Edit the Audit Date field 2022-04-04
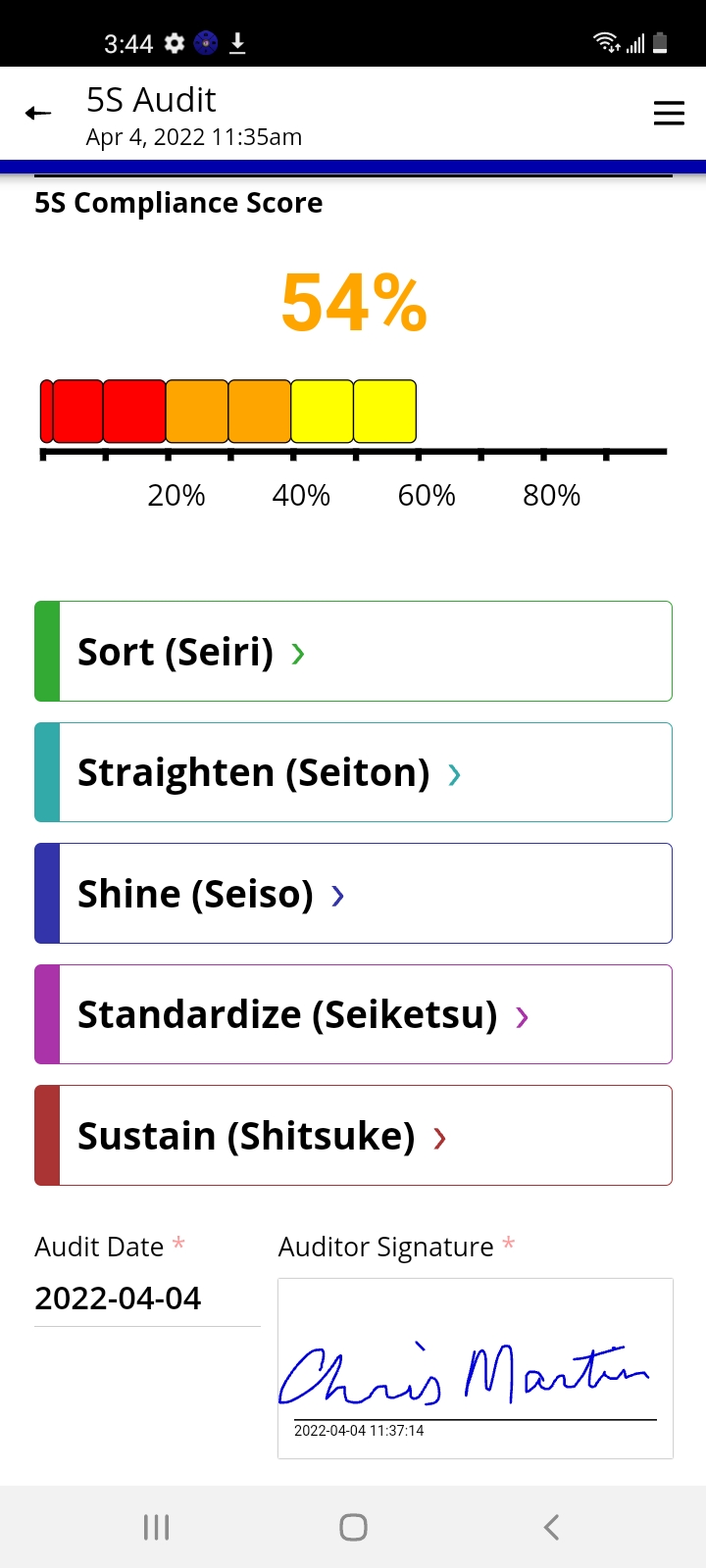Screen dimensions: 706x1568 coord(147,1299)
